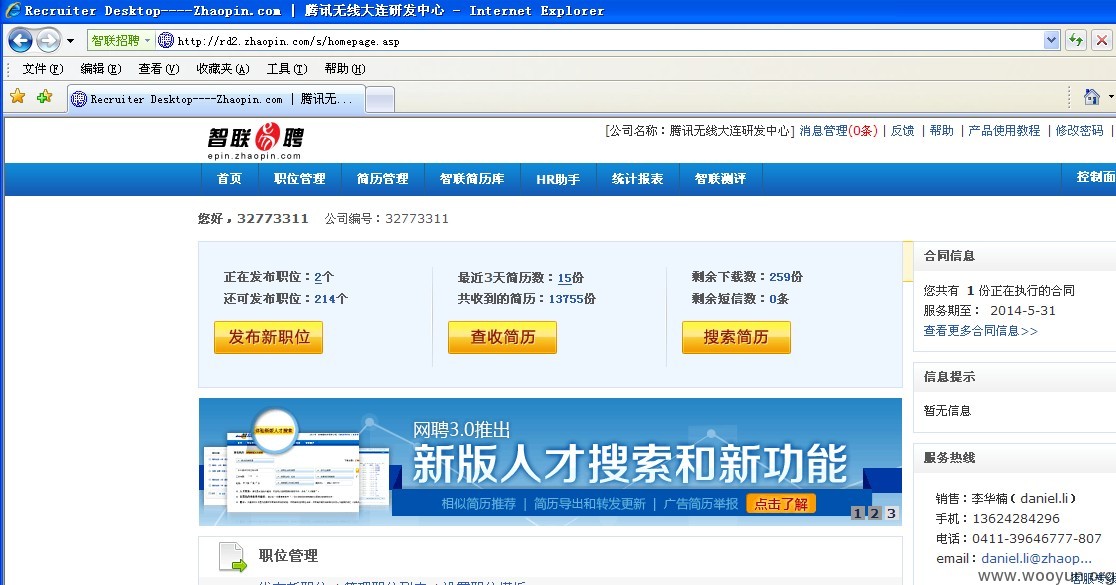Click the 新版人才搜索和新功能 banner image
Screen dimensions: 1116x585
click(x=550, y=462)
